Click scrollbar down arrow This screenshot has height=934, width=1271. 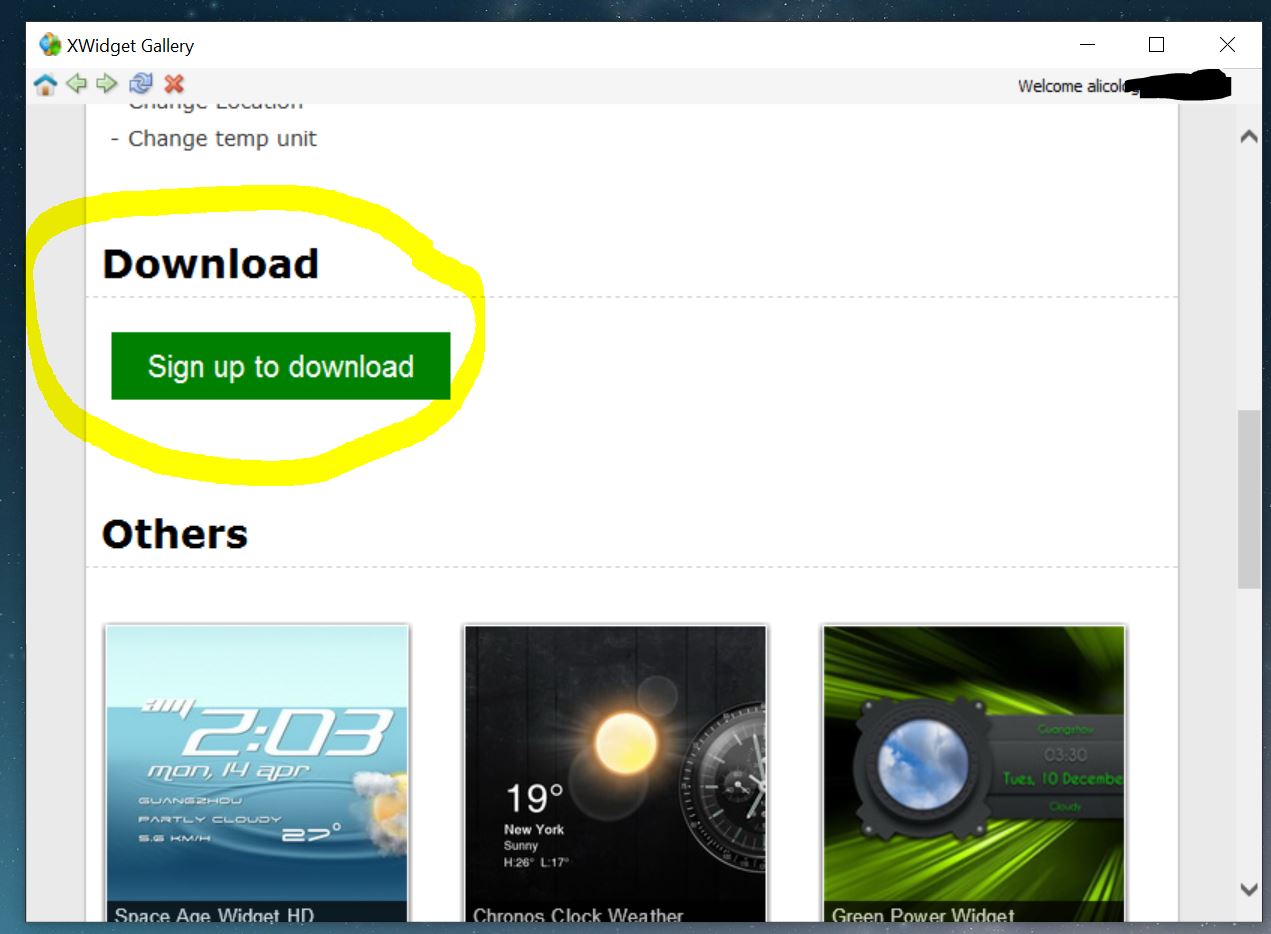coord(1249,888)
